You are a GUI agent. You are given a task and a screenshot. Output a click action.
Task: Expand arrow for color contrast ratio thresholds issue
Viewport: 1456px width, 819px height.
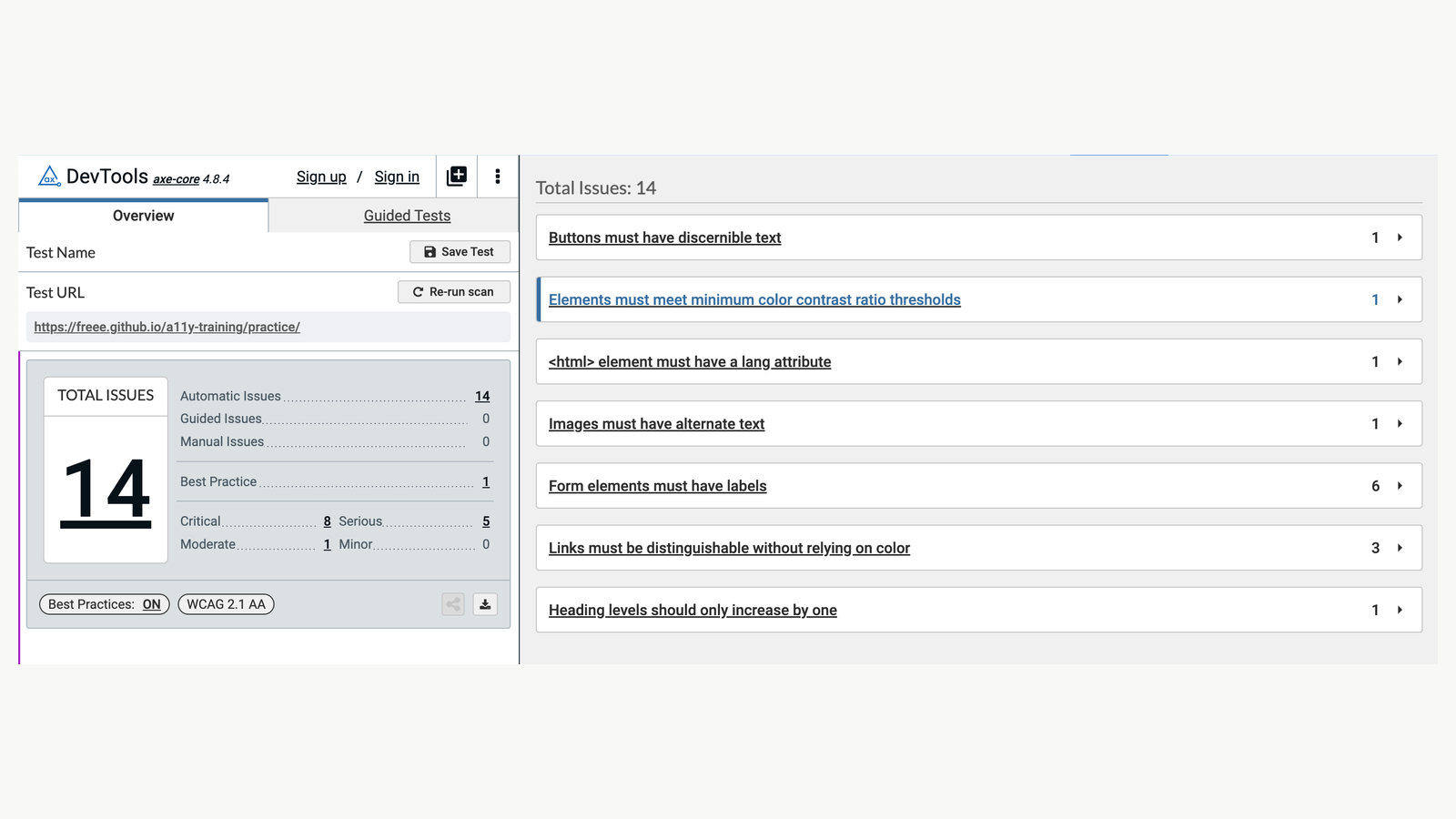1400,299
